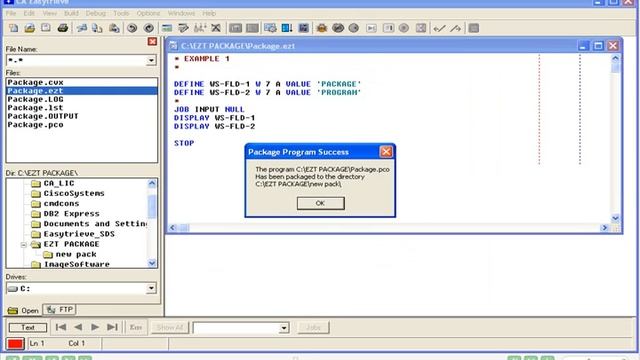Click the editor horizontal scroll-right arrow
The image size is (640, 360).
click(x=604, y=228)
